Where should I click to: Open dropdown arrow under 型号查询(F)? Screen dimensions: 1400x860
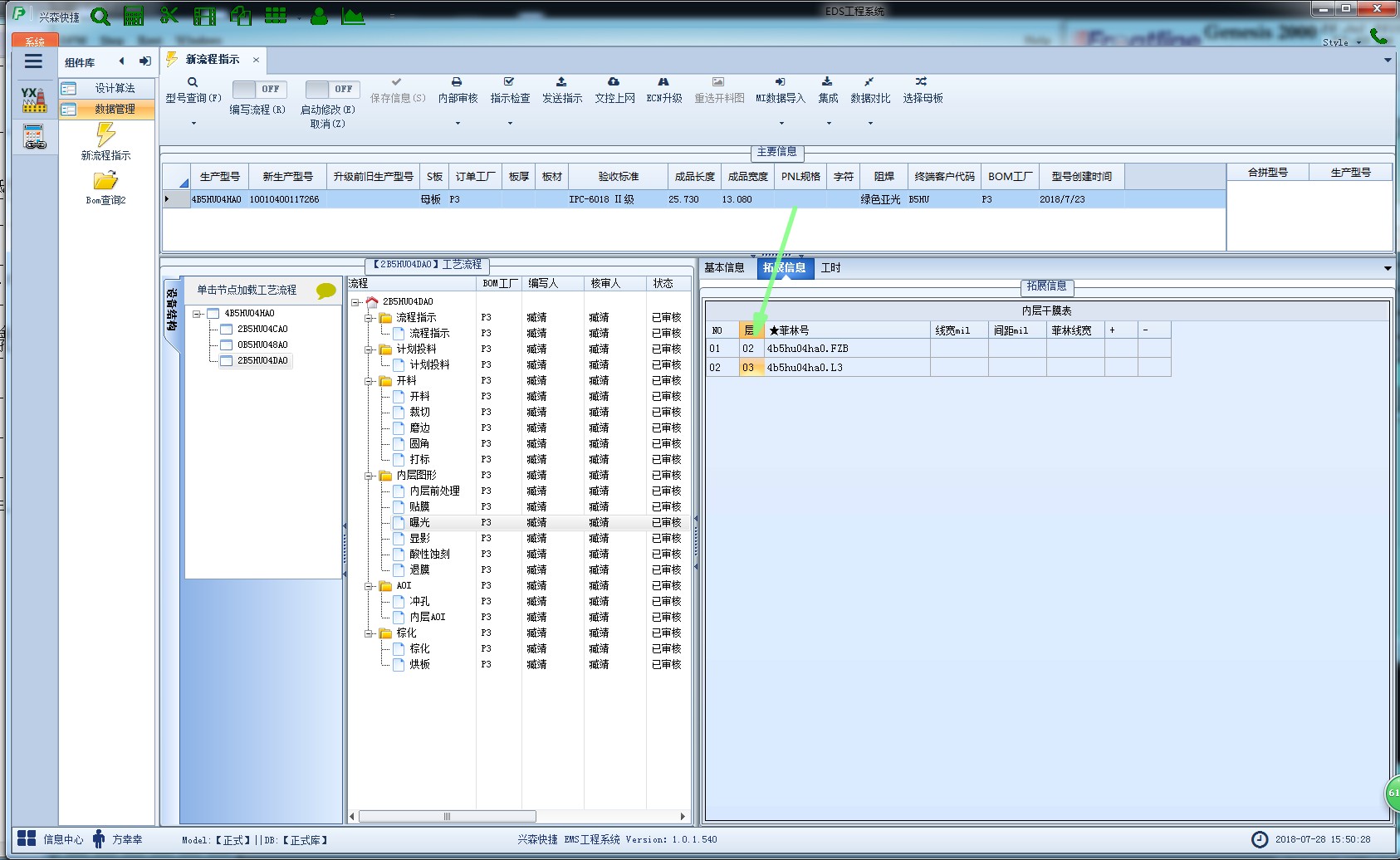pos(193,124)
